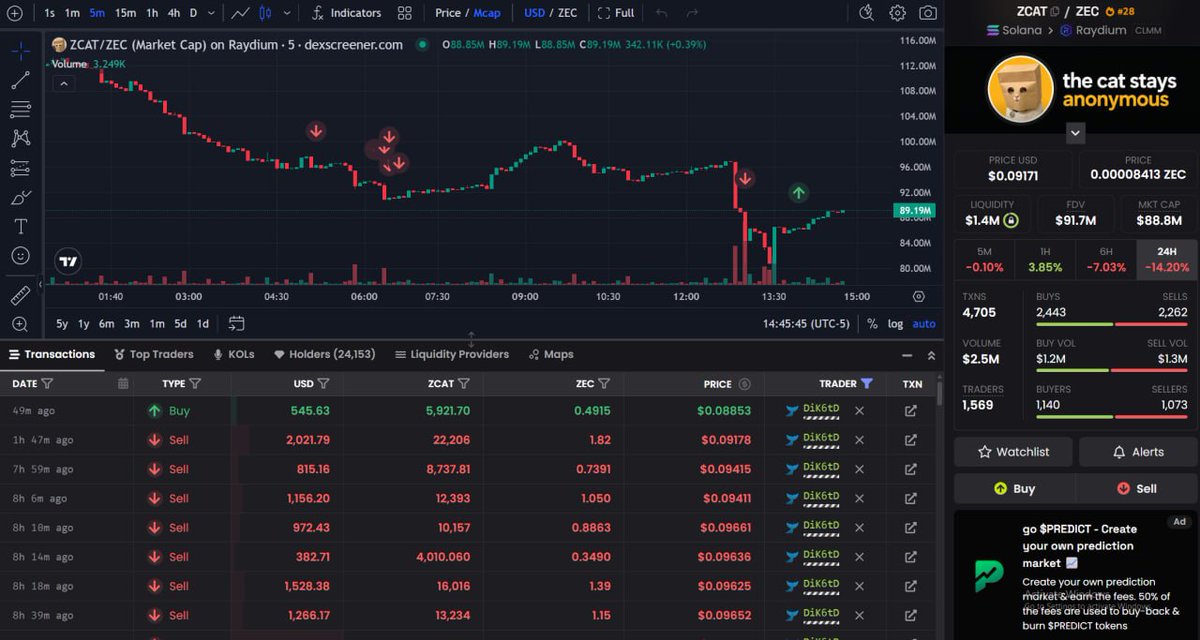Select the 5m timeframe
Image resolution: width=1200 pixels, height=640 pixels.
pyautogui.click(x=97, y=13)
